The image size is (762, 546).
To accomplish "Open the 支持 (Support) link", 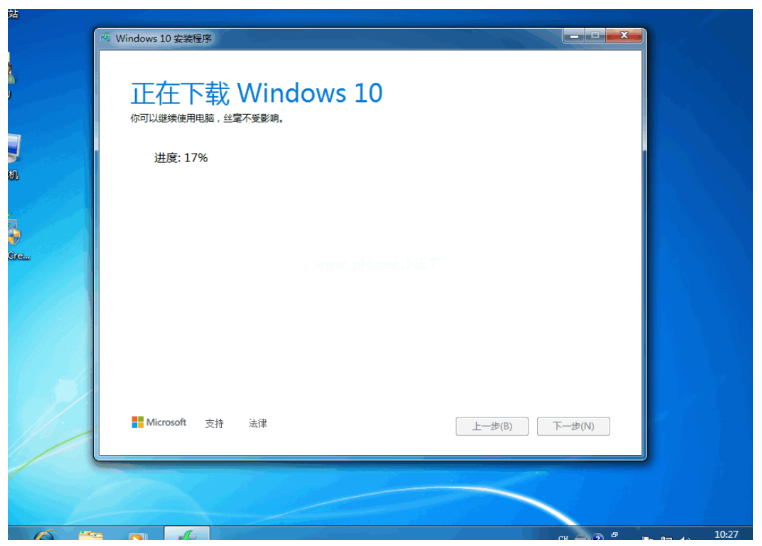I will [214, 424].
